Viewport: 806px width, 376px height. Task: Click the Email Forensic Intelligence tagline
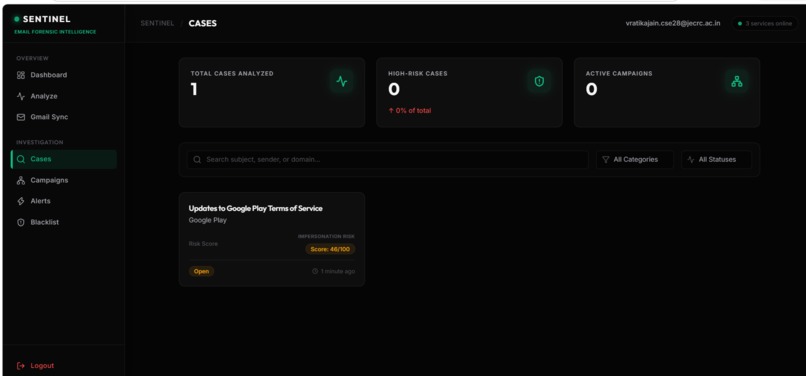pos(55,32)
